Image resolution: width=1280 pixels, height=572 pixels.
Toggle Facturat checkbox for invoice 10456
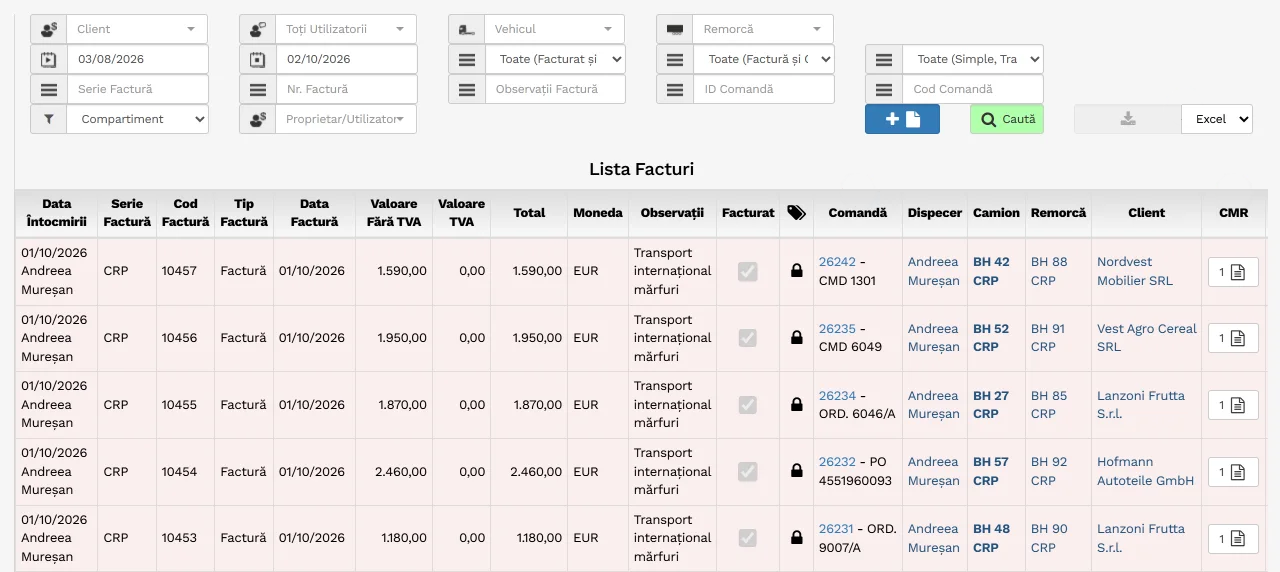click(747, 338)
